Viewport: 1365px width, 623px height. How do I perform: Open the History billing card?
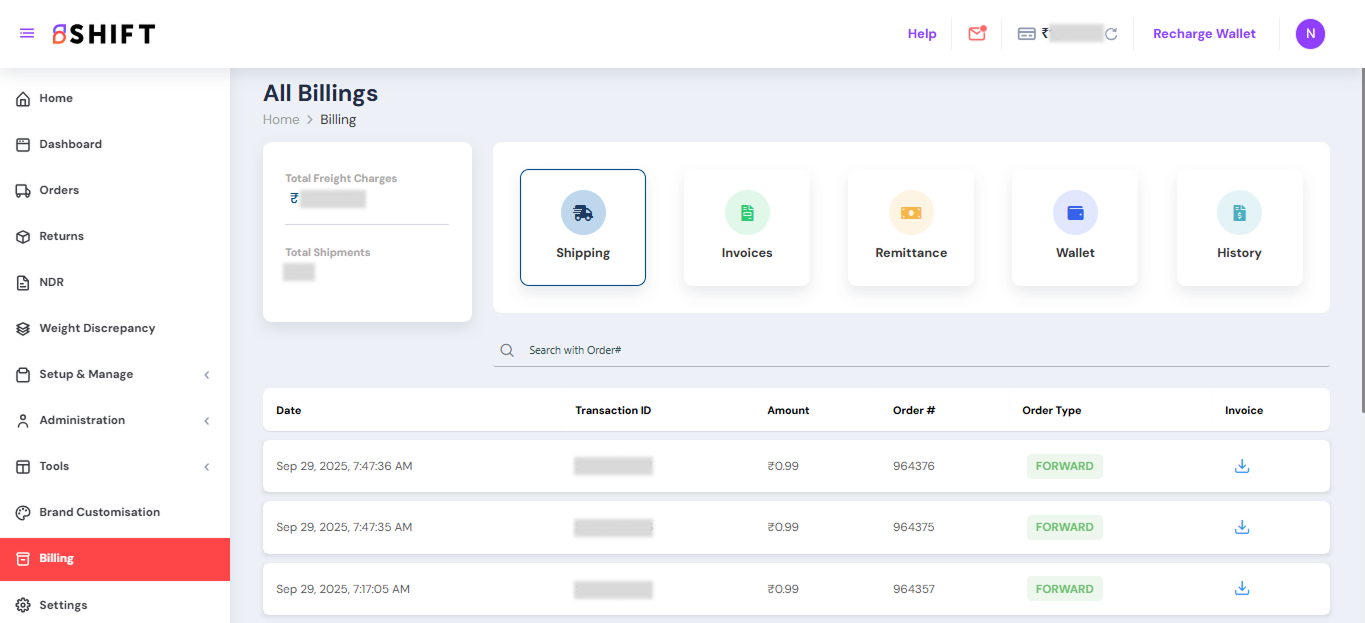point(1239,228)
